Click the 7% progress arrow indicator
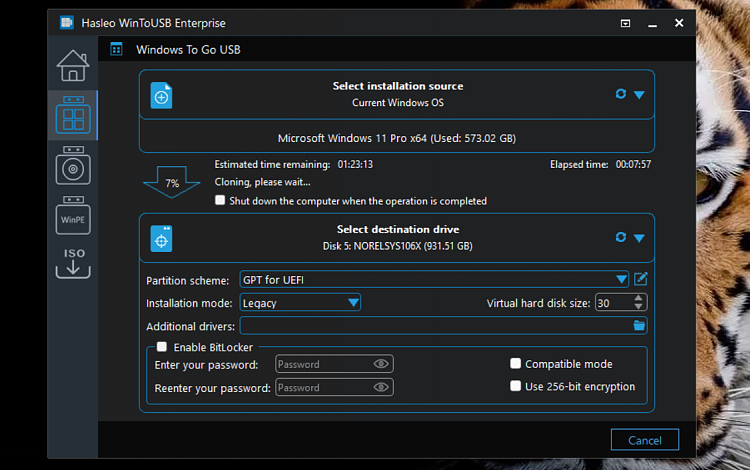This screenshot has width=750, height=470. click(172, 182)
